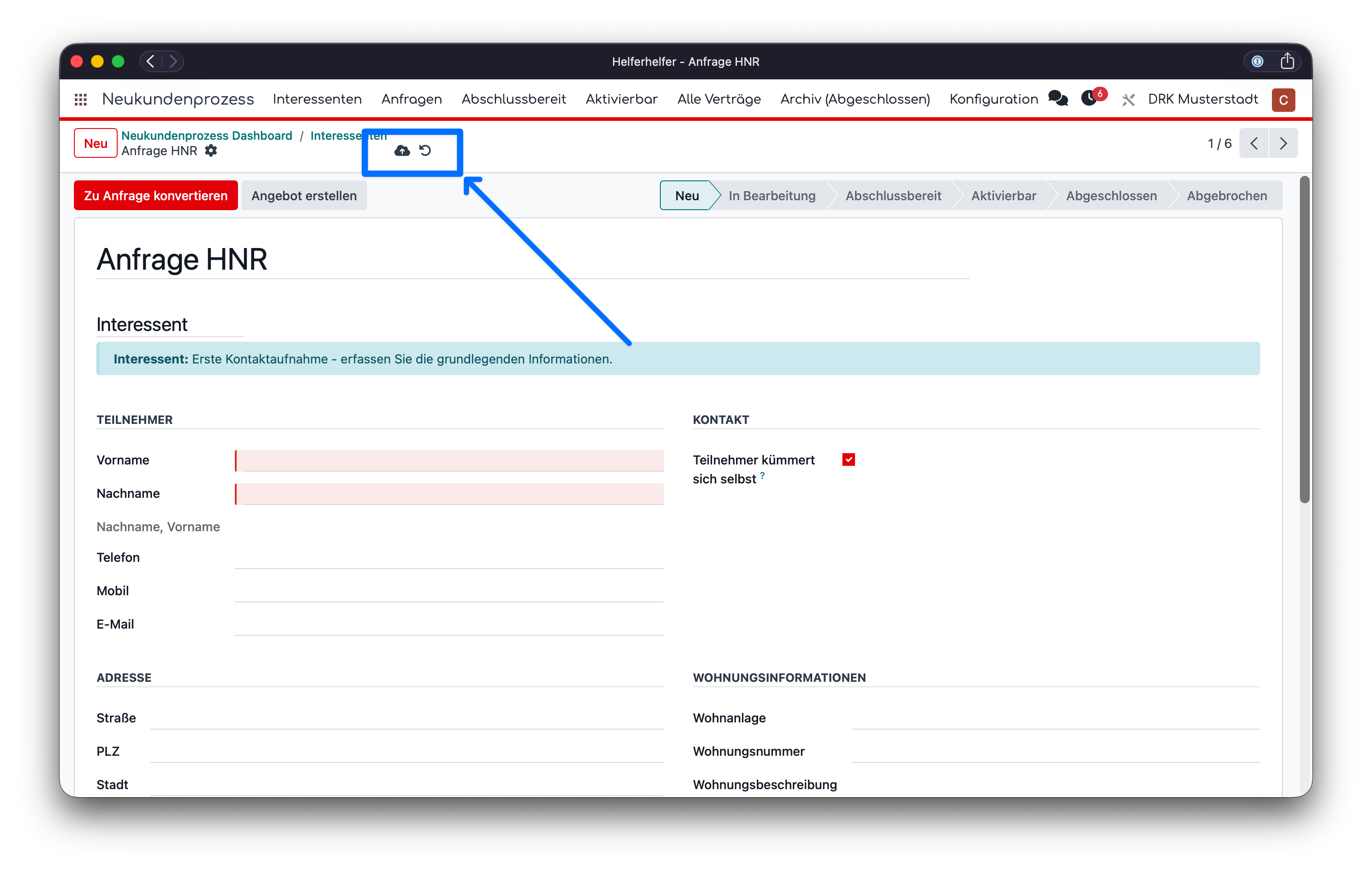Click help question mark next to sich selbst

tap(762, 475)
